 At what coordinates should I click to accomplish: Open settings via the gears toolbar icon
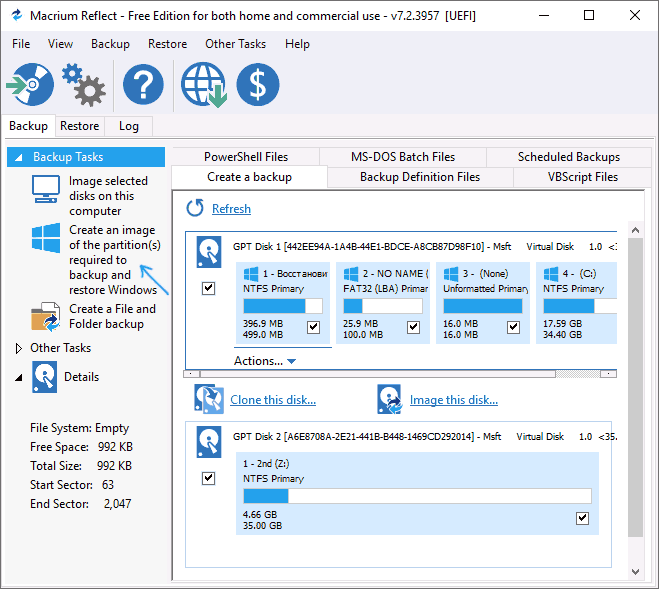click(x=84, y=85)
